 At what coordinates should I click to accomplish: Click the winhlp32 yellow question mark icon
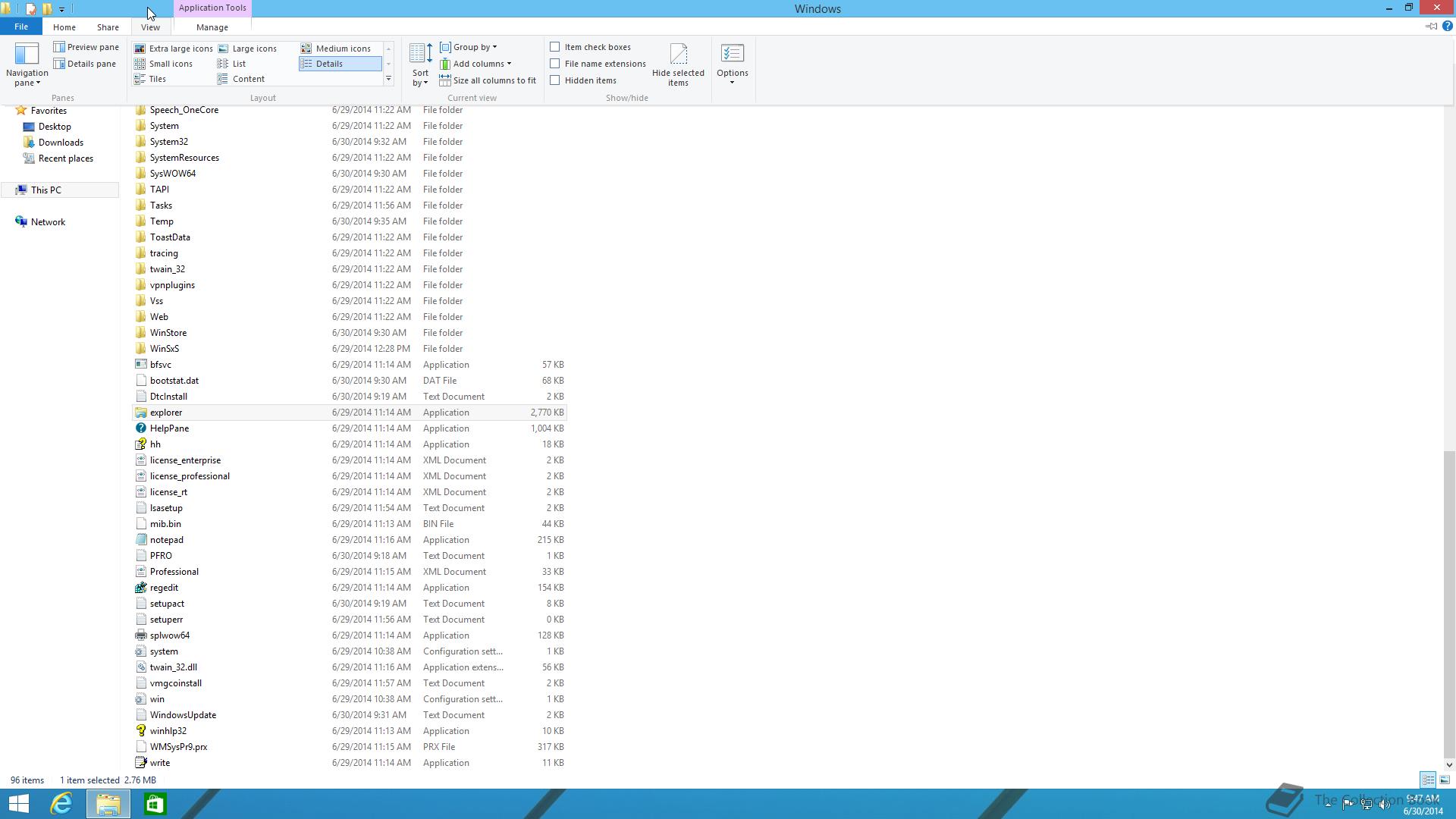click(140, 731)
